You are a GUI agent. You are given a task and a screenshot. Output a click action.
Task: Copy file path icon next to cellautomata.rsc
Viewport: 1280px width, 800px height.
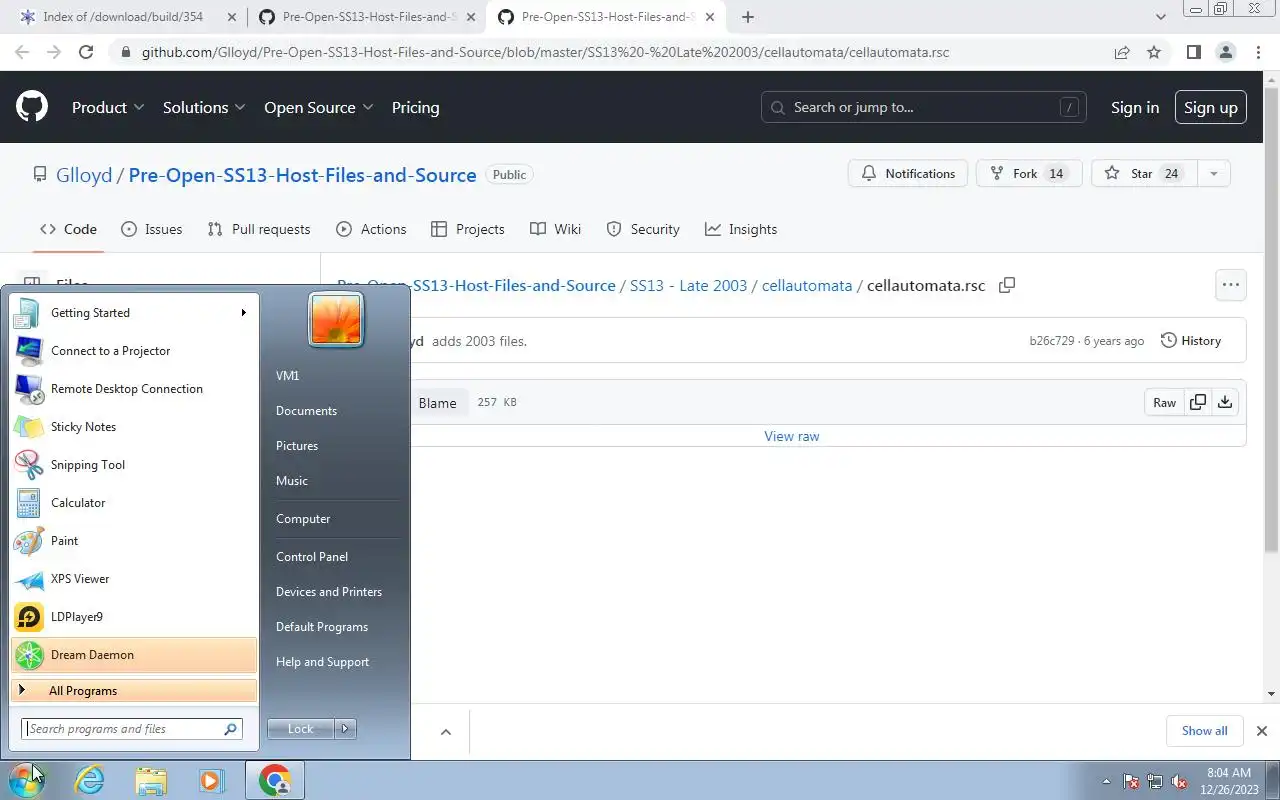click(x=1007, y=285)
